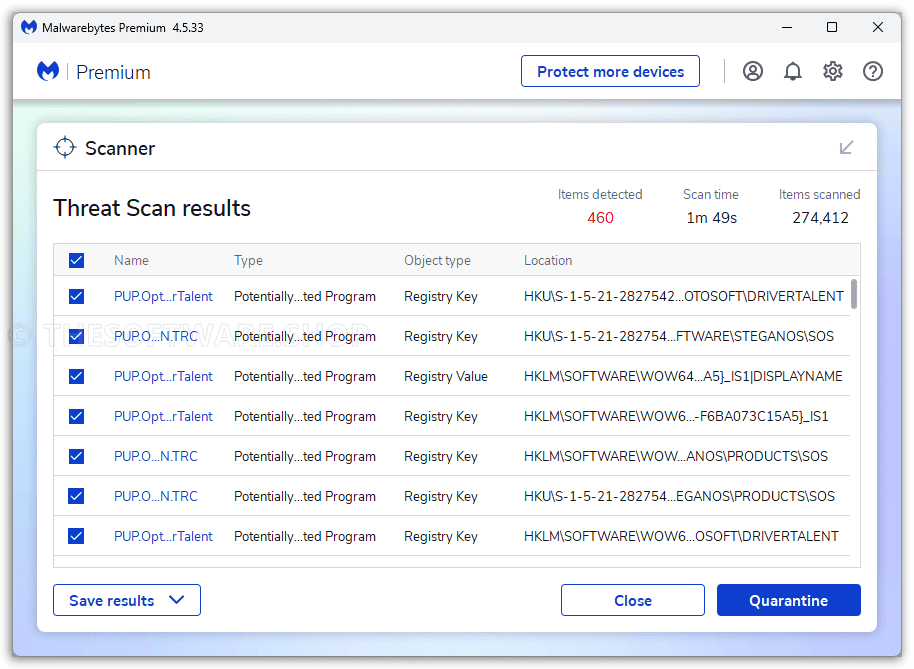Click the Scanner crosshair icon
Viewport: 914px width, 669px height.
click(x=65, y=147)
